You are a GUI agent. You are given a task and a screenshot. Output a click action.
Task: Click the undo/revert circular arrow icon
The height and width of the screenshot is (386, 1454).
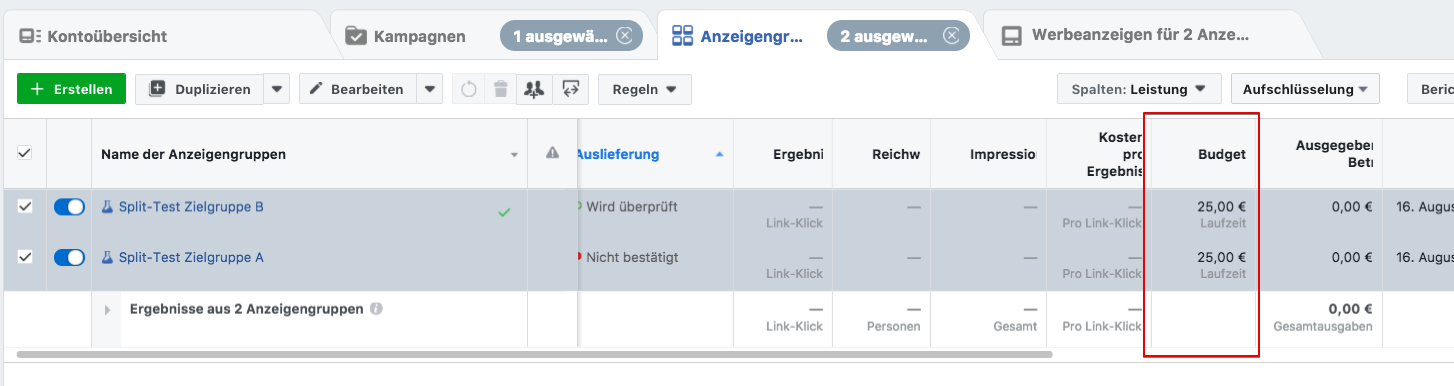click(468, 89)
